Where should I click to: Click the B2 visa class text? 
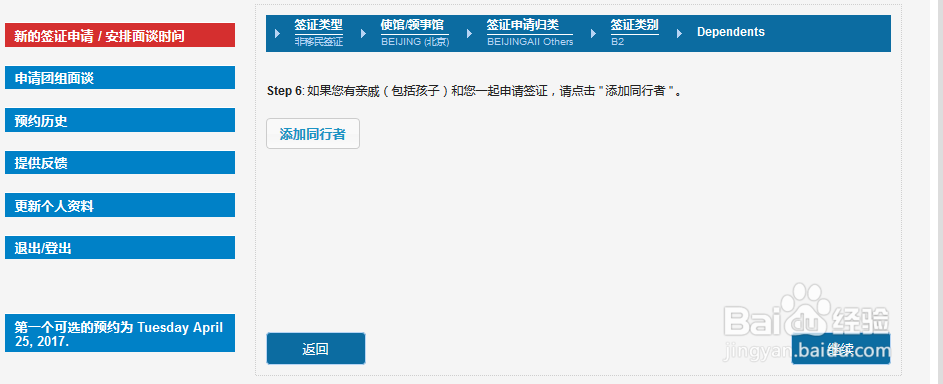pyautogui.click(x=618, y=42)
